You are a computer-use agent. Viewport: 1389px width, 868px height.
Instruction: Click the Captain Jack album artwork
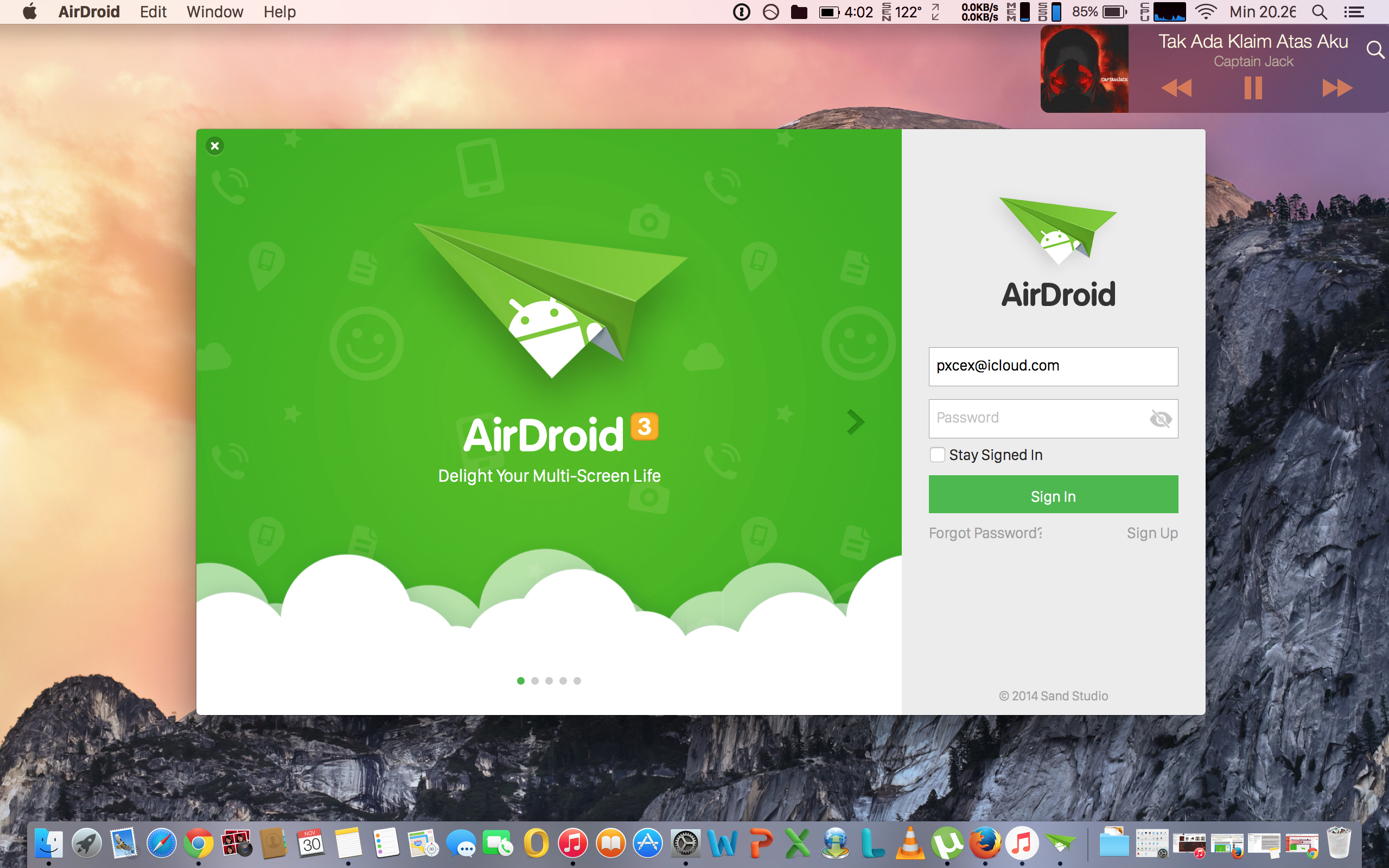(1084, 69)
